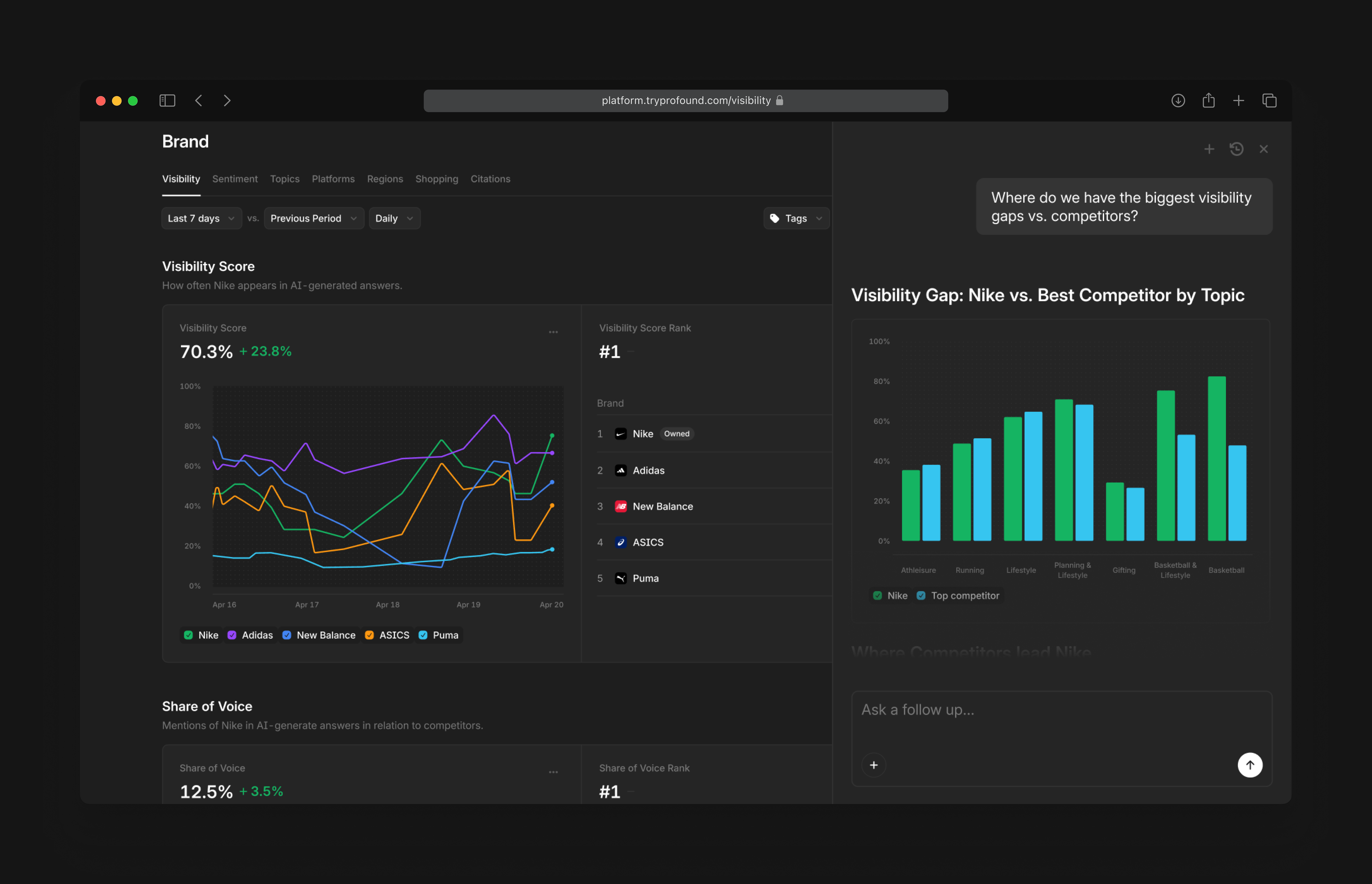Click the 70.3% visibility score value
Image resolution: width=1372 pixels, height=884 pixels.
[206, 351]
